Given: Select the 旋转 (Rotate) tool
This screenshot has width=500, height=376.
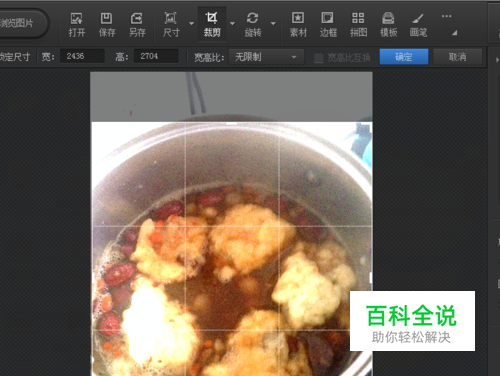Looking at the screenshot, I should (253, 24).
